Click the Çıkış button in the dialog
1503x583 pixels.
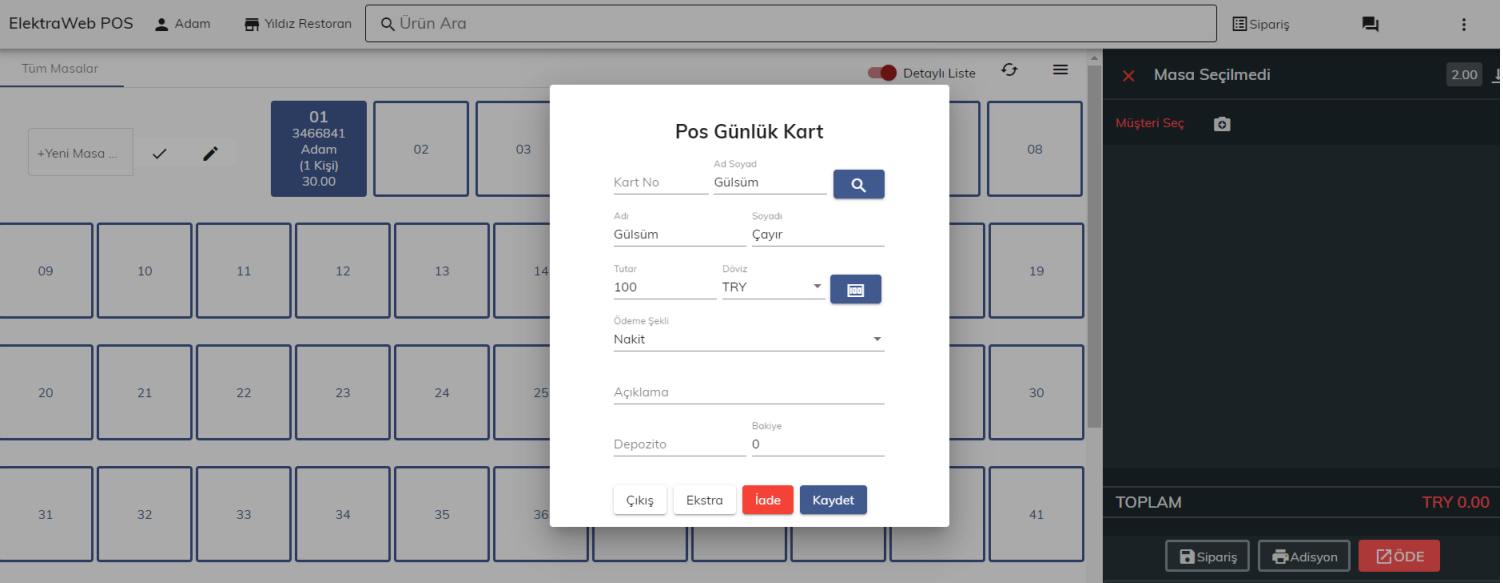[639, 500]
